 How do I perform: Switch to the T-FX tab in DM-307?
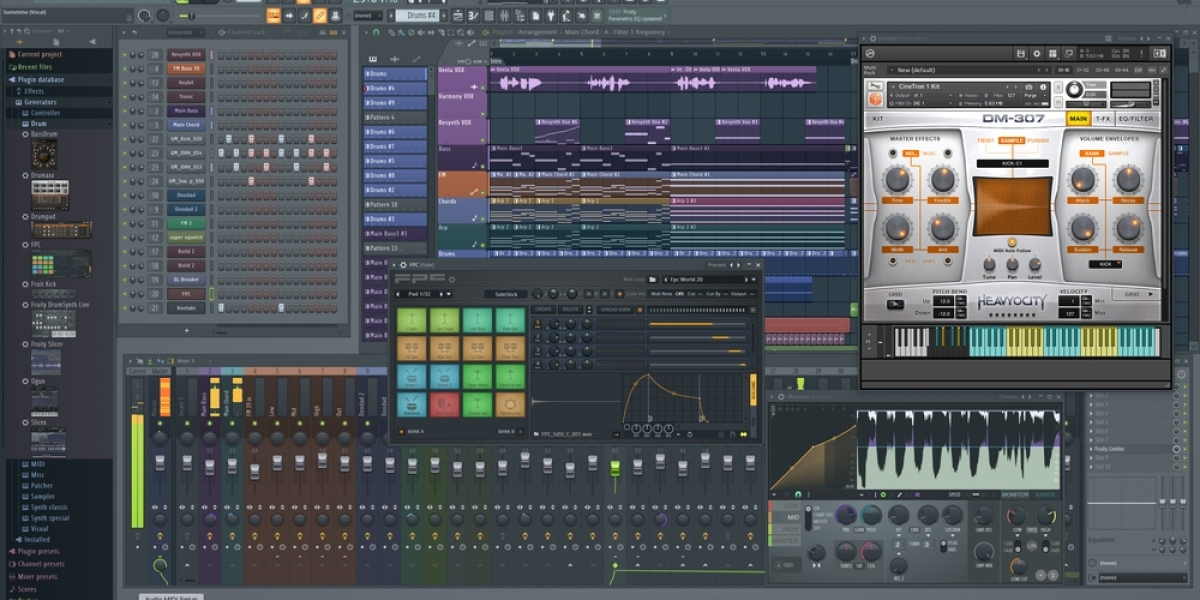(1104, 118)
